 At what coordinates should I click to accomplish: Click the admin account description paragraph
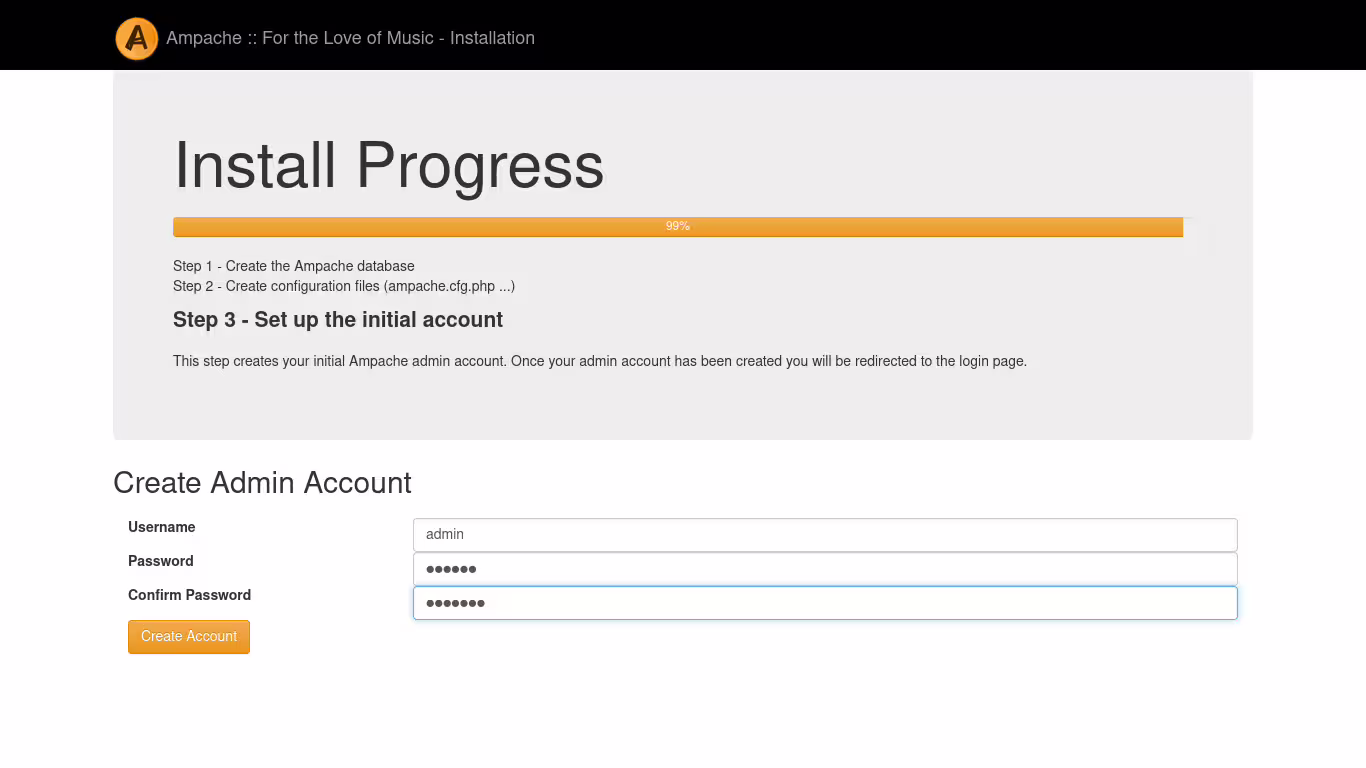click(x=600, y=361)
